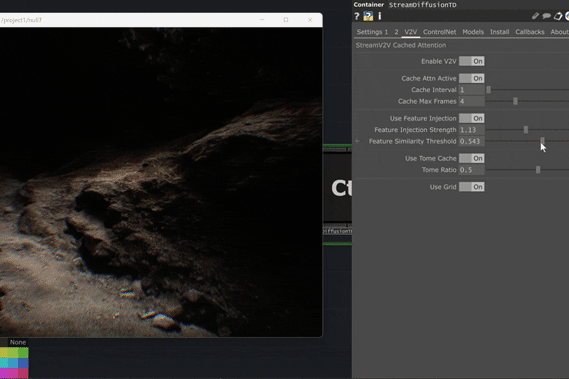Click the operator info 'i' icon
The height and width of the screenshot is (379, 569).
pos(380,16)
